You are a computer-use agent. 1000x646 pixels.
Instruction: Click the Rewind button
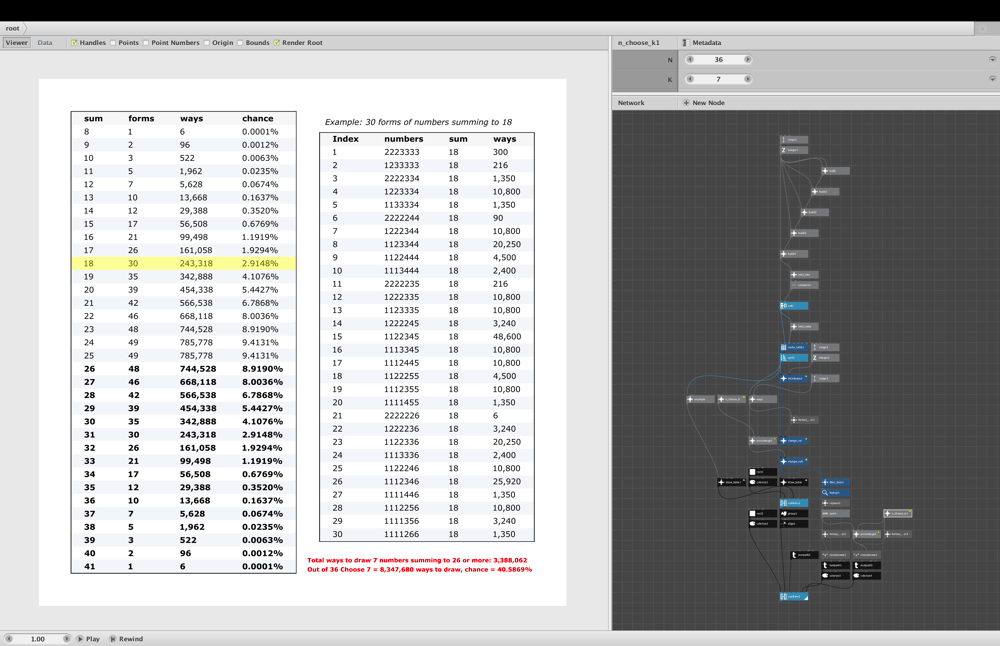[x=126, y=638]
